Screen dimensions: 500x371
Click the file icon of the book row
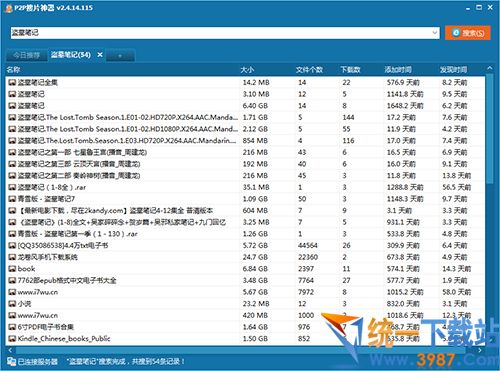(x=12, y=269)
